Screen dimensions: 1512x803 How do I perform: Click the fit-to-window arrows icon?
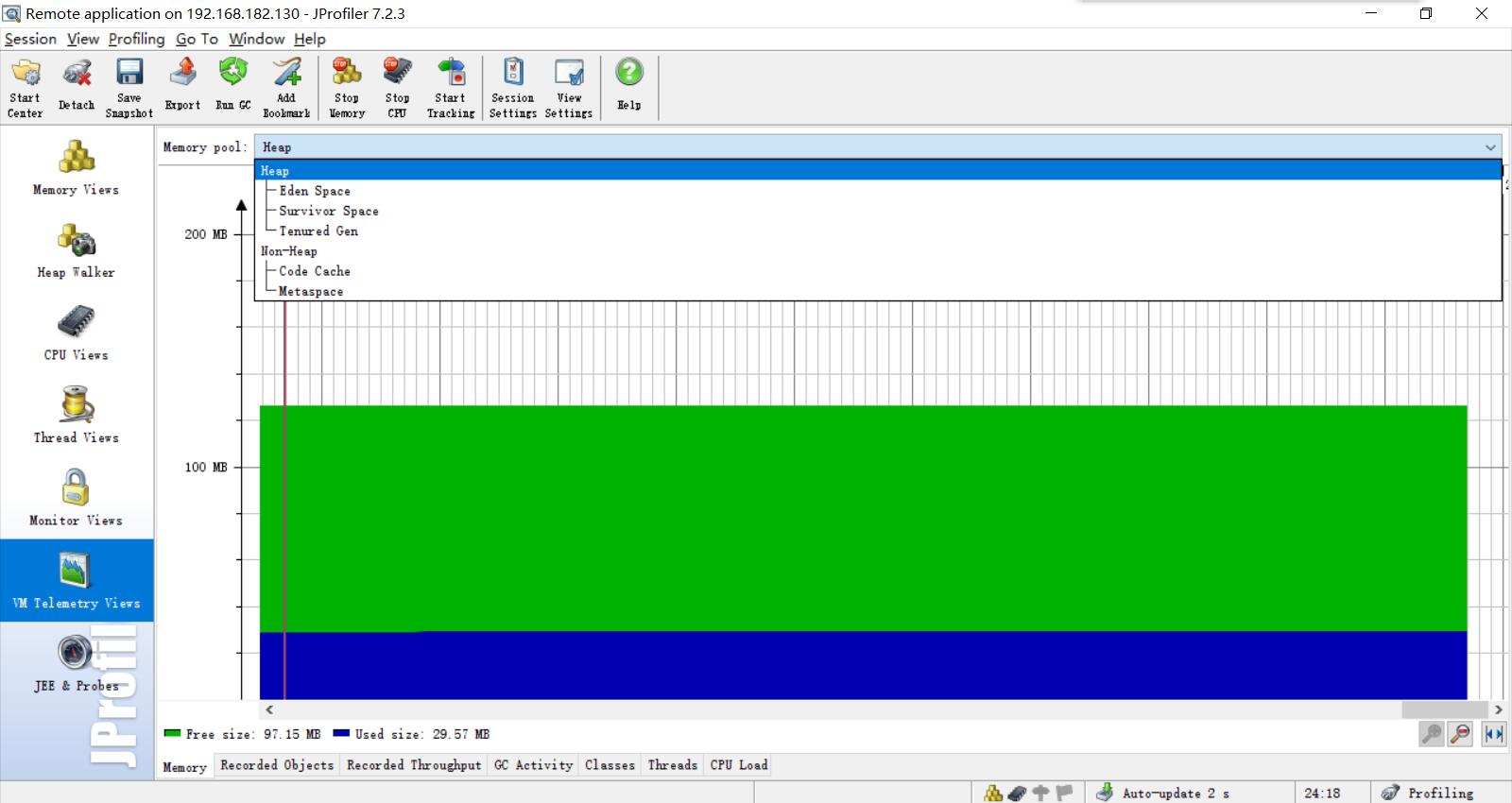coord(1494,734)
